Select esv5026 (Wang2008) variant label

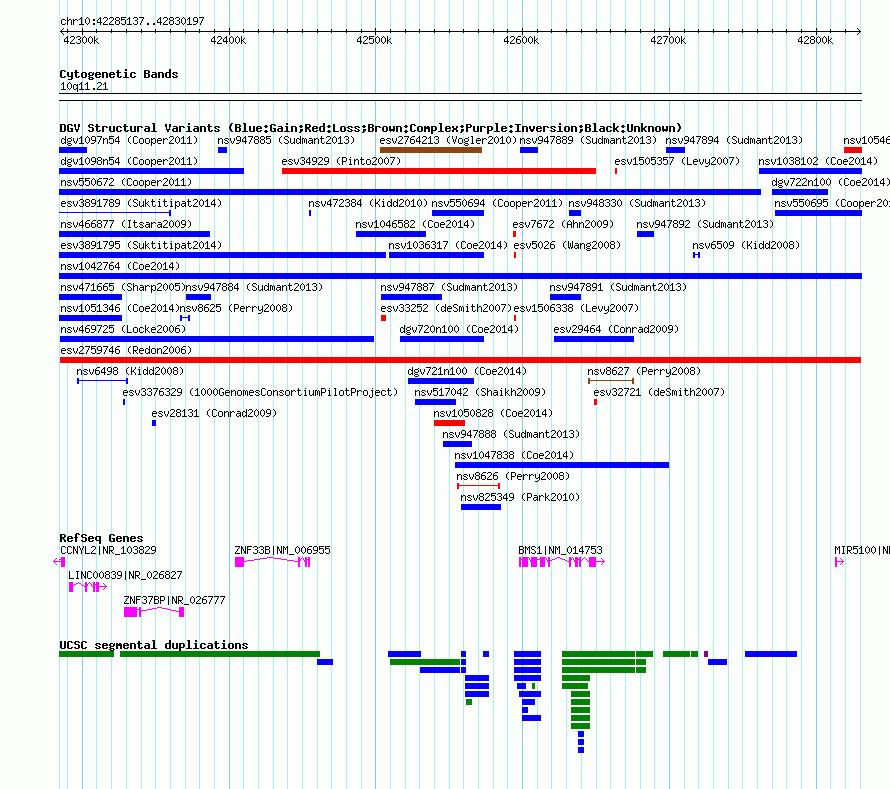click(567, 245)
